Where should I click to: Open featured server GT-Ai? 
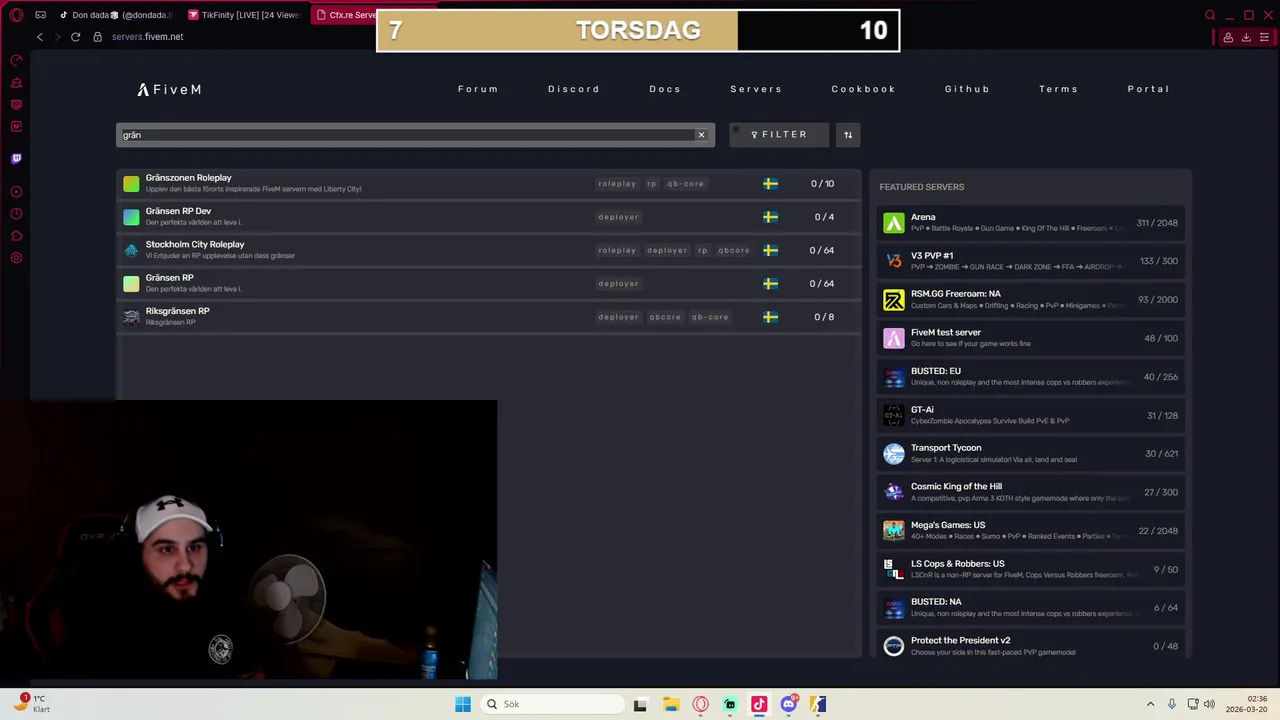pyautogui.click(x=1031, y=415)
